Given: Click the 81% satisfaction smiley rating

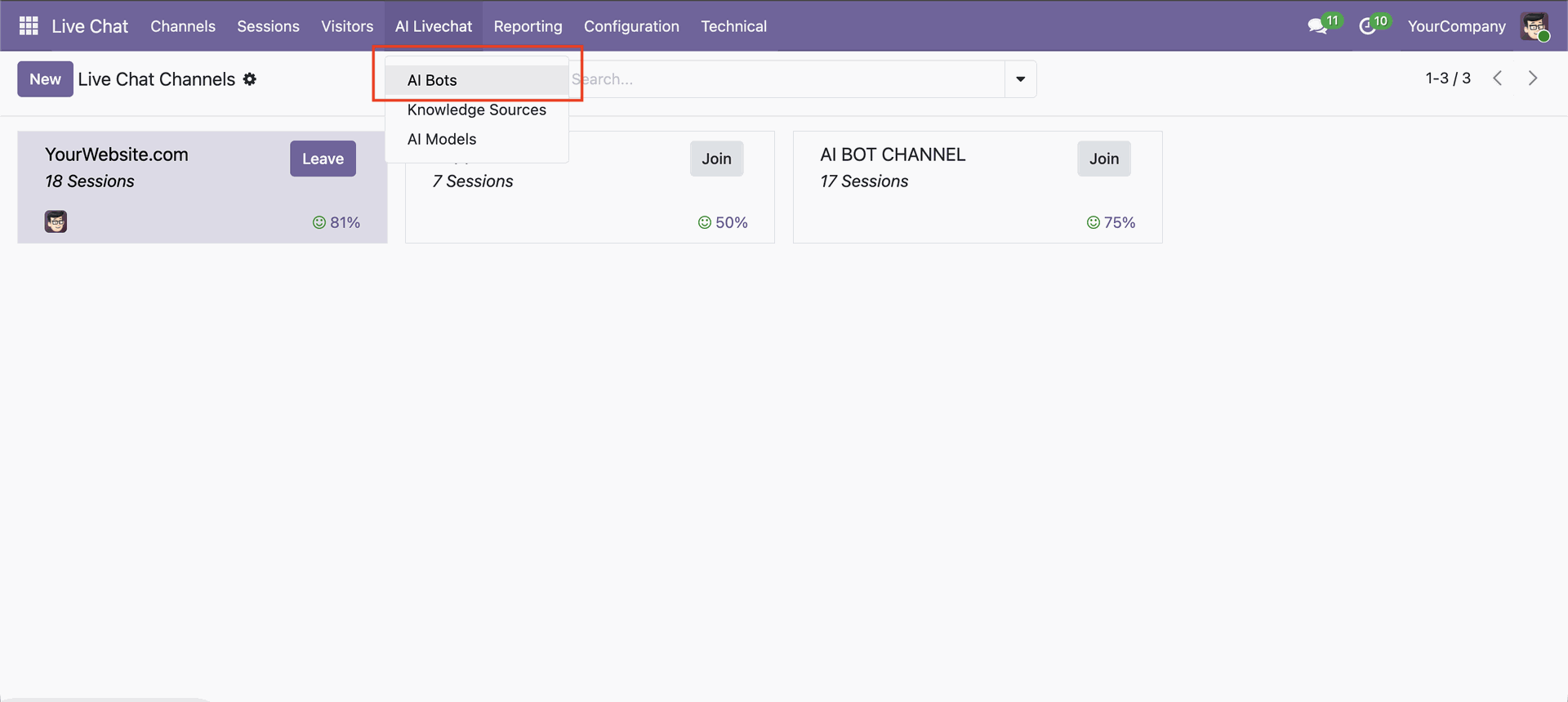Looking at the screenshot, I should click(x=336, y=222).
